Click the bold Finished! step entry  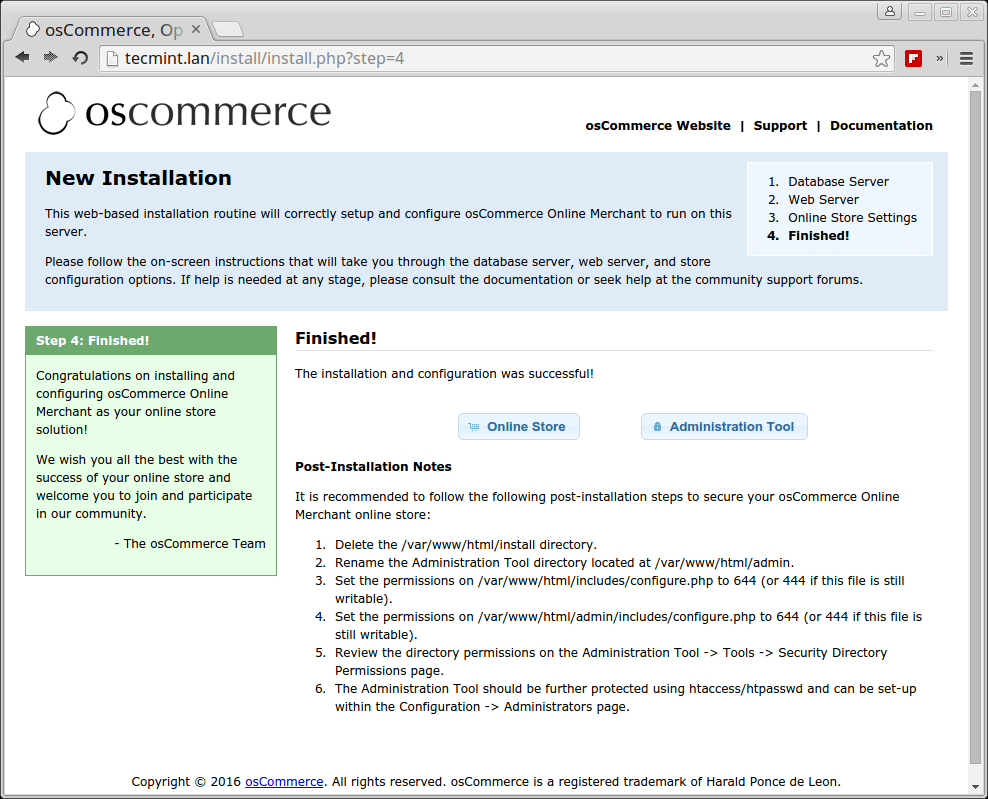818,236
